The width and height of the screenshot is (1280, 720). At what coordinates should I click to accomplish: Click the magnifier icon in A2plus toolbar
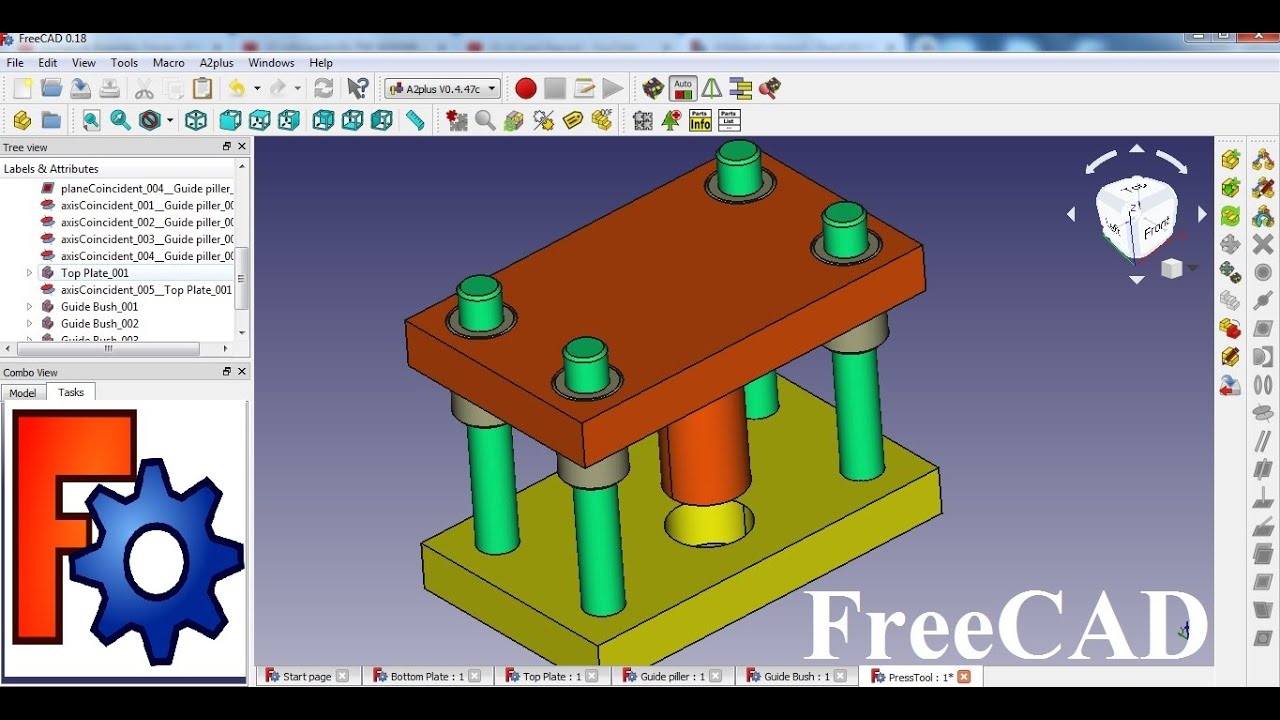coord(485,121)
